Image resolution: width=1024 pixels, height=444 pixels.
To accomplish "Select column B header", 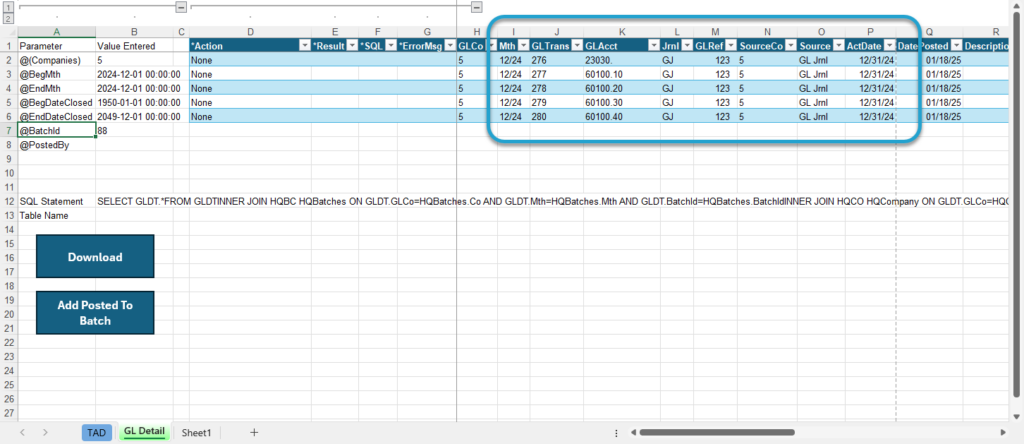I will [x=135, y=31].
